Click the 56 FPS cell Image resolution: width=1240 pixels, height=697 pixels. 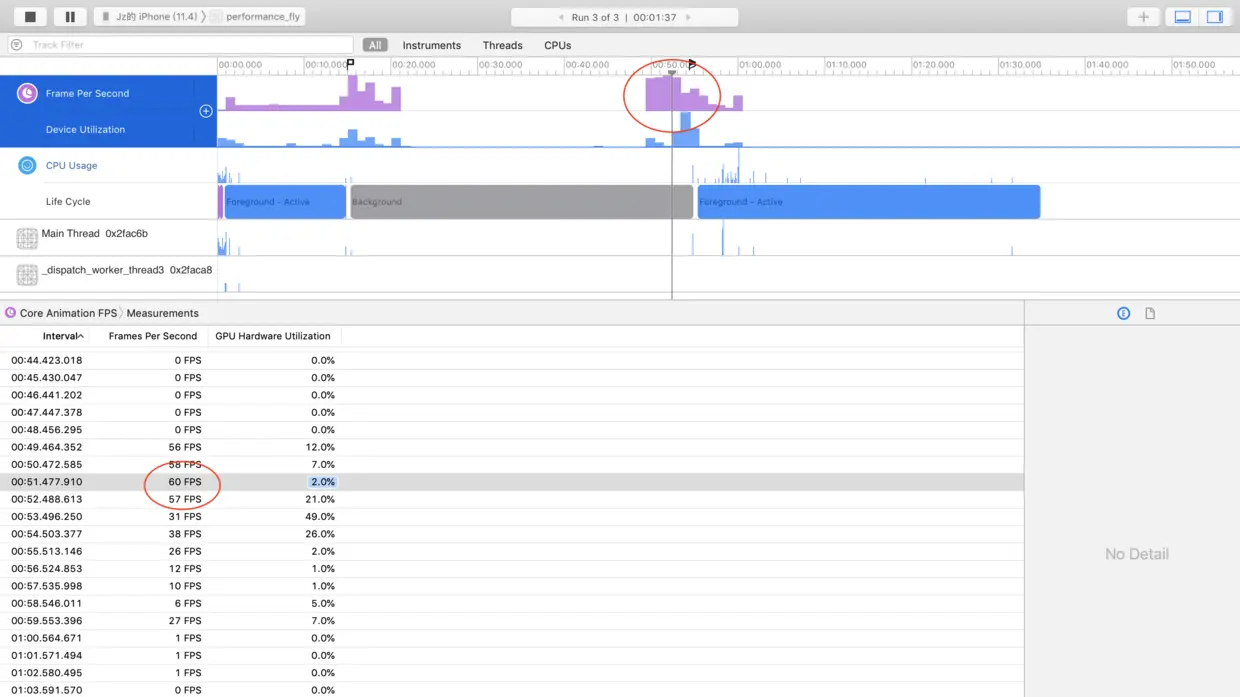click(x=185, y=447)
